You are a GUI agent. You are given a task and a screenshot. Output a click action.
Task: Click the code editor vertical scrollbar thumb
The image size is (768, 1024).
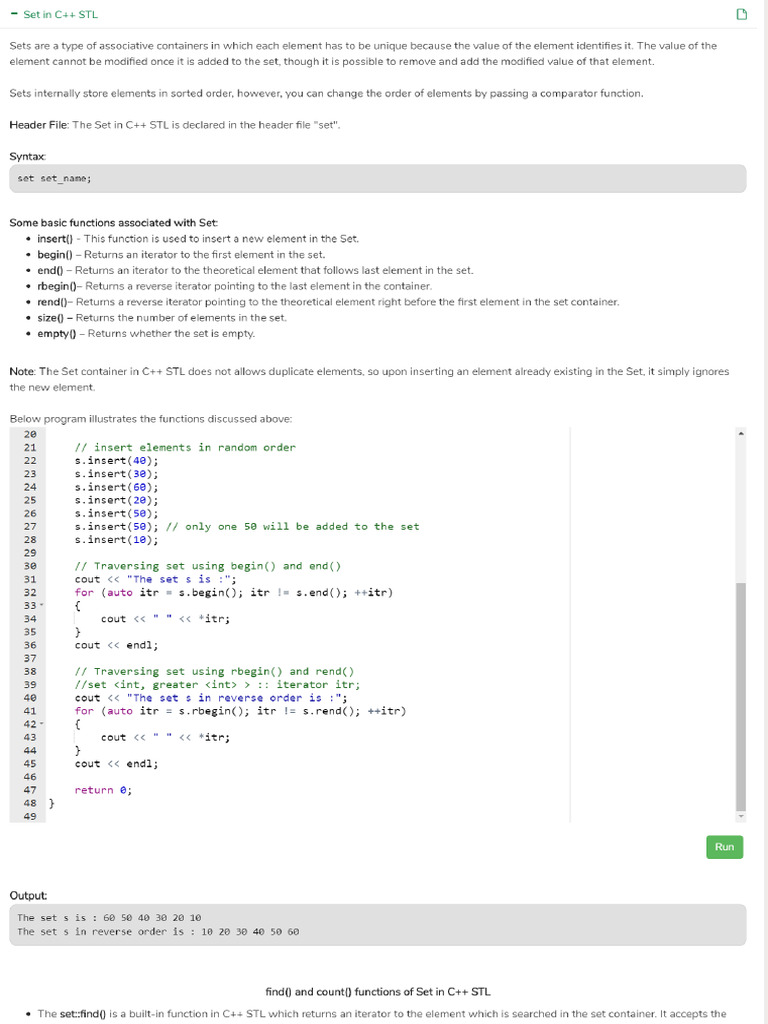point(741,695)
